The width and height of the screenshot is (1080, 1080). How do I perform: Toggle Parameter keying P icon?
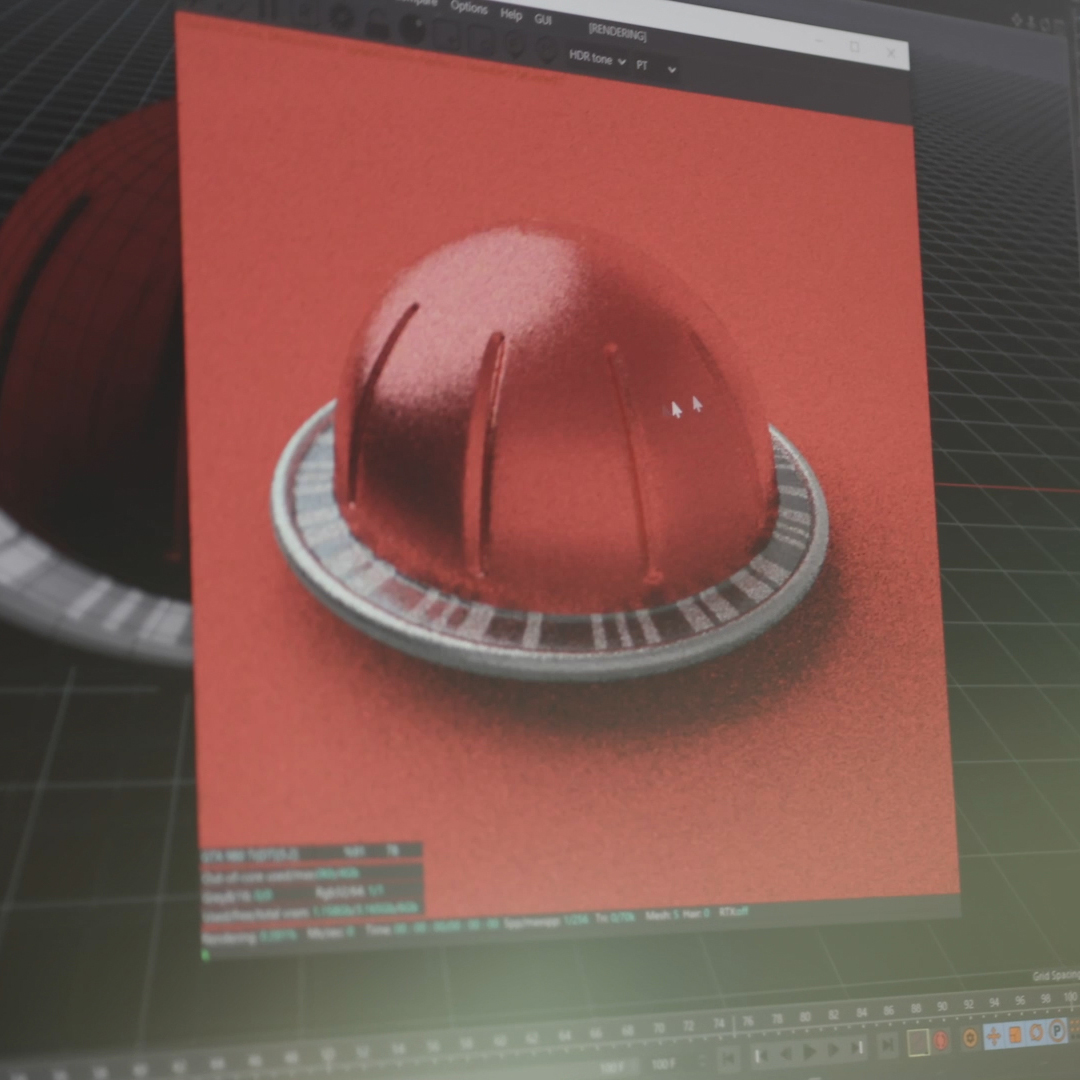(x=1057, y=1030)
